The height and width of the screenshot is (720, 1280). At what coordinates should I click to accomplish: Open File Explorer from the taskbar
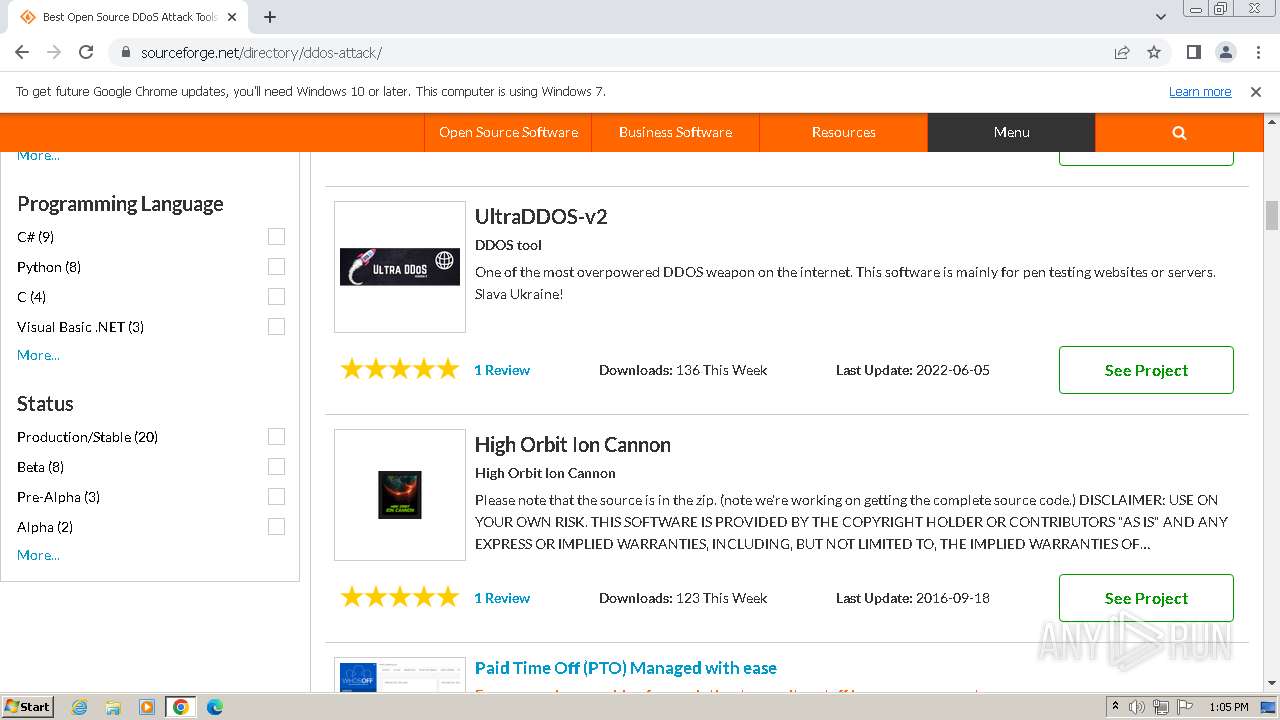click(x=113, y=707)
